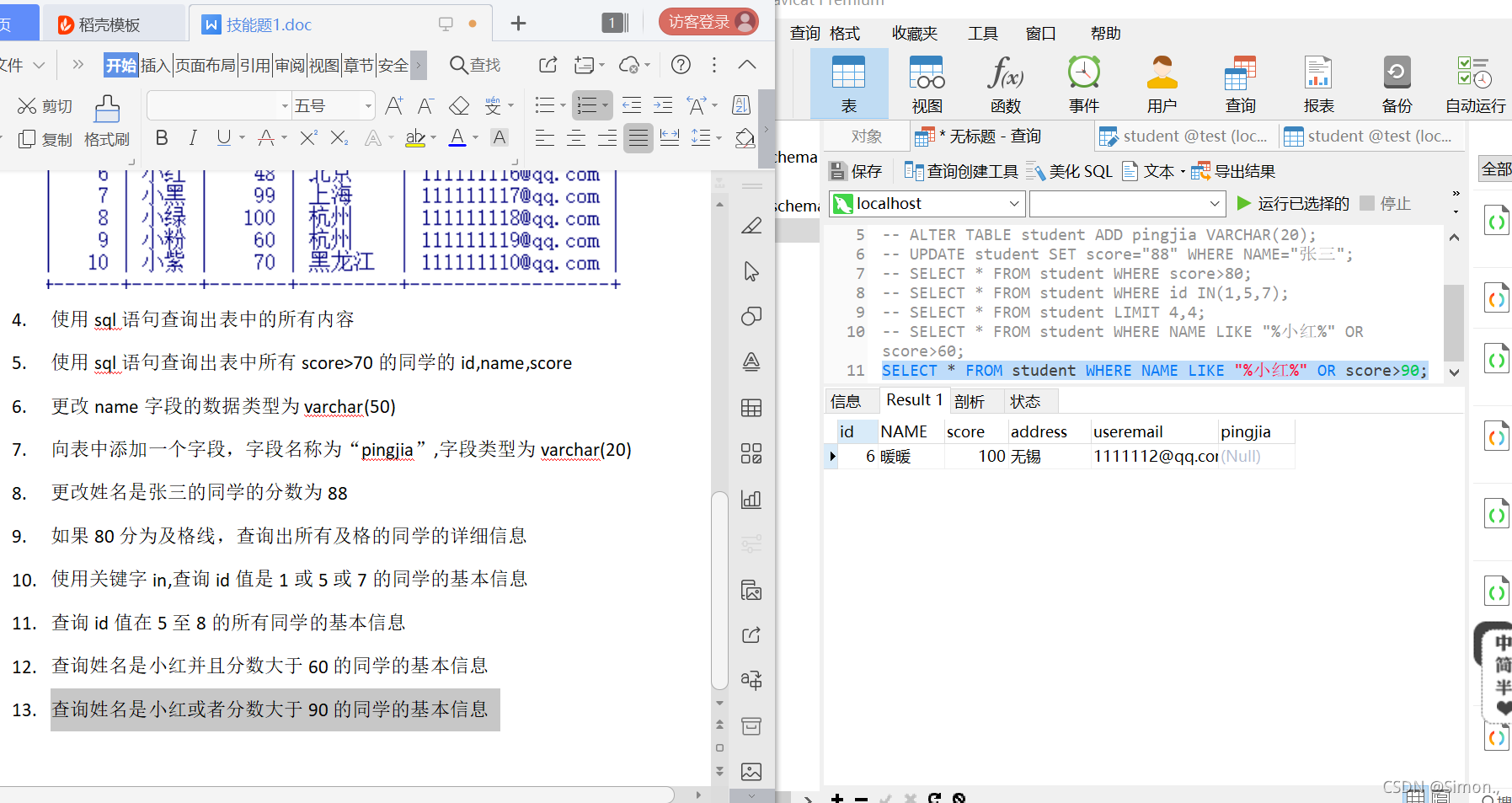Expand more ribbon tabs arrow after 安全

(418, 65)
